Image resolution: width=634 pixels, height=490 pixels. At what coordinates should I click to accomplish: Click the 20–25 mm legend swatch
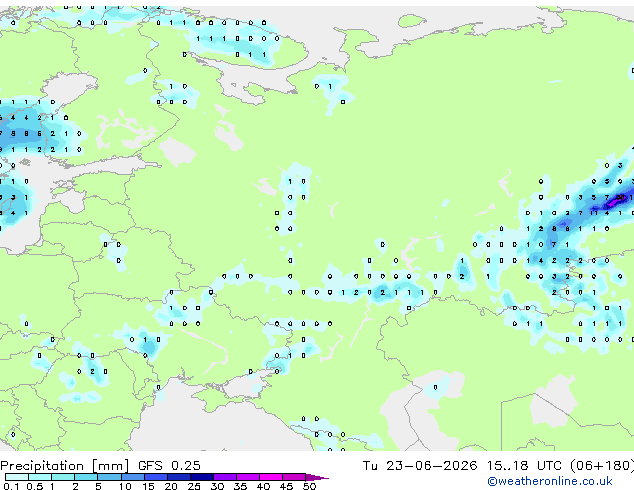coord(179,477)
